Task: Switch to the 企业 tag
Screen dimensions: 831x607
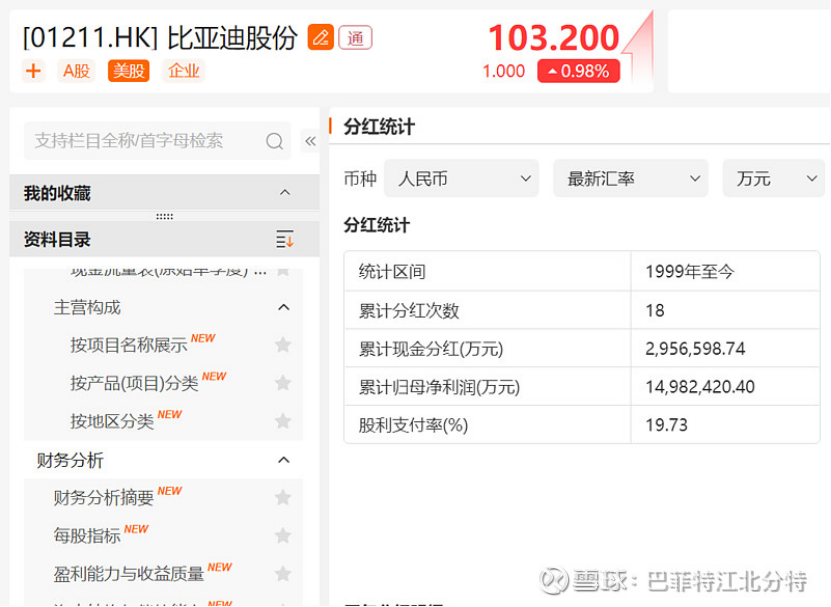Action: click(184, 71)
